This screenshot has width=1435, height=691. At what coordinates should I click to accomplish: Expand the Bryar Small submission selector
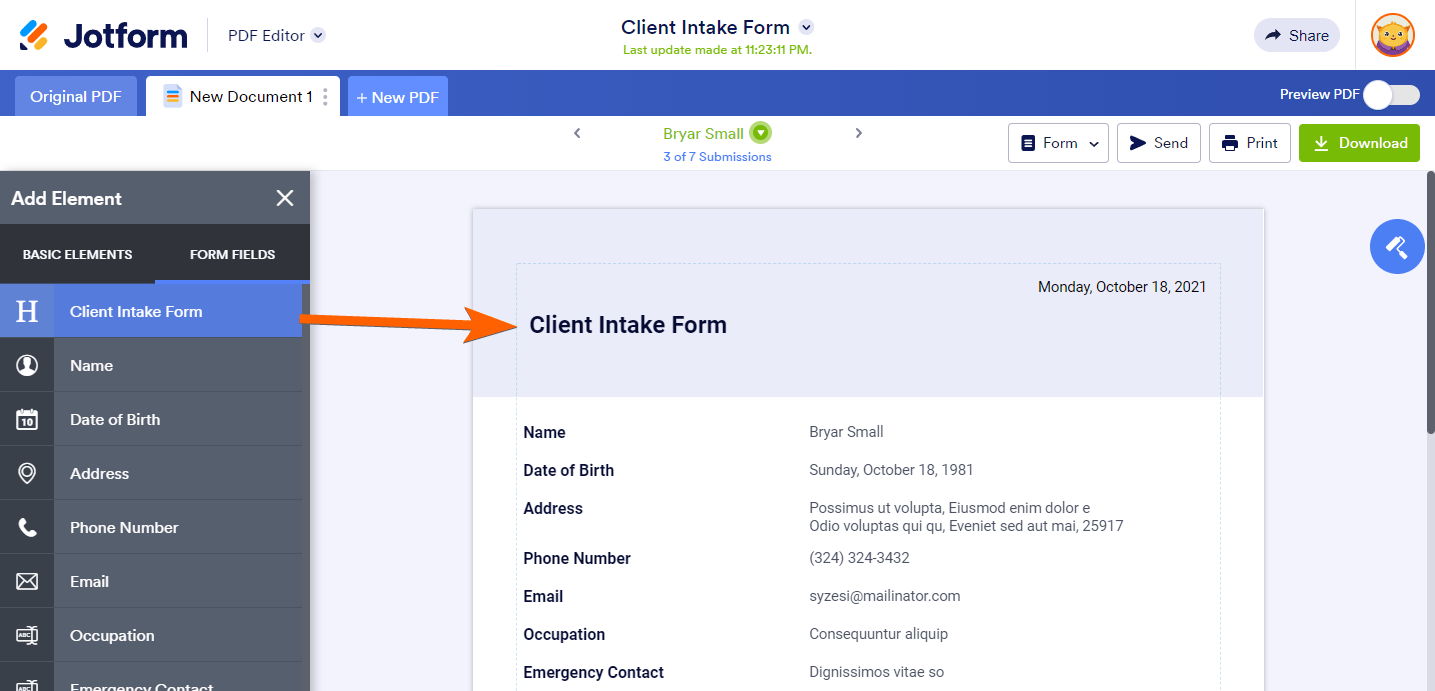[x=761, y=133]
